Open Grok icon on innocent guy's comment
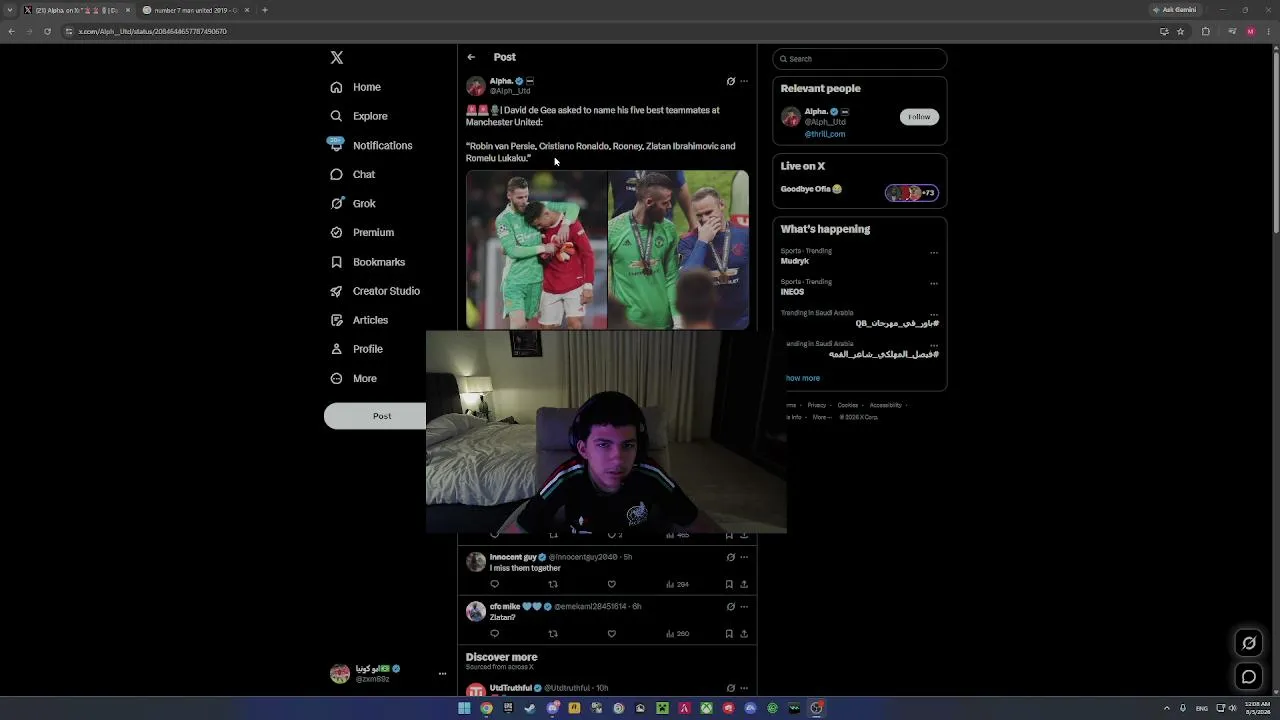Screen dimensions: 1280x720 [x=730, y=557]
